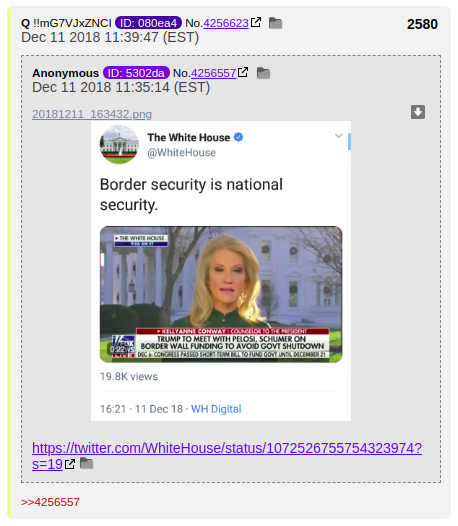458x526 pixels.
Task: Open external link icon after twitter URL
Action: (70, 464)
